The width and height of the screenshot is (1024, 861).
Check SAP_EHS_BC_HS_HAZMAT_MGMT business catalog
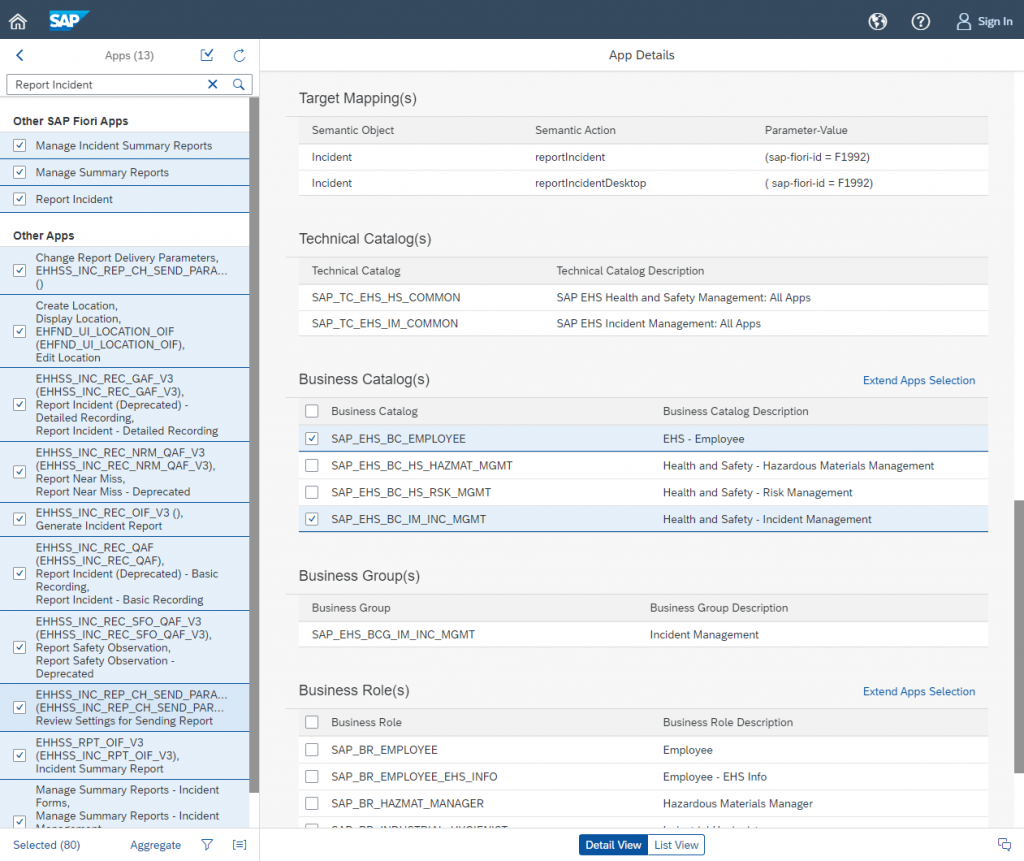coord(312,465)
